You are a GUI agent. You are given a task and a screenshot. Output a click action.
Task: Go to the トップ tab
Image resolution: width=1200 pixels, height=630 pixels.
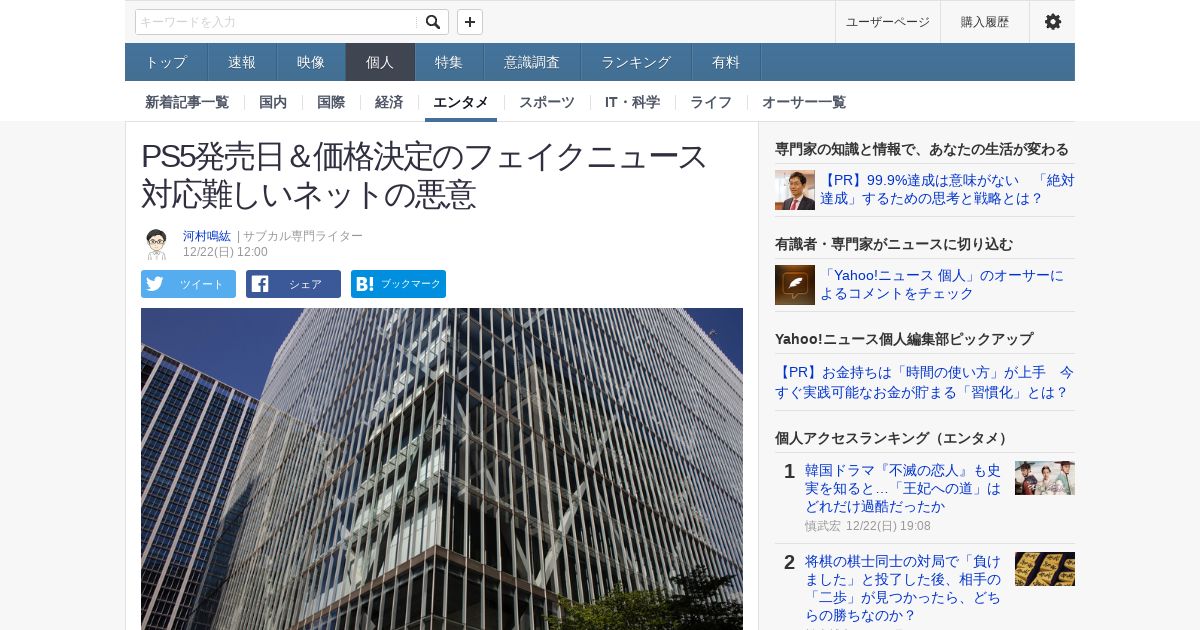166,62
